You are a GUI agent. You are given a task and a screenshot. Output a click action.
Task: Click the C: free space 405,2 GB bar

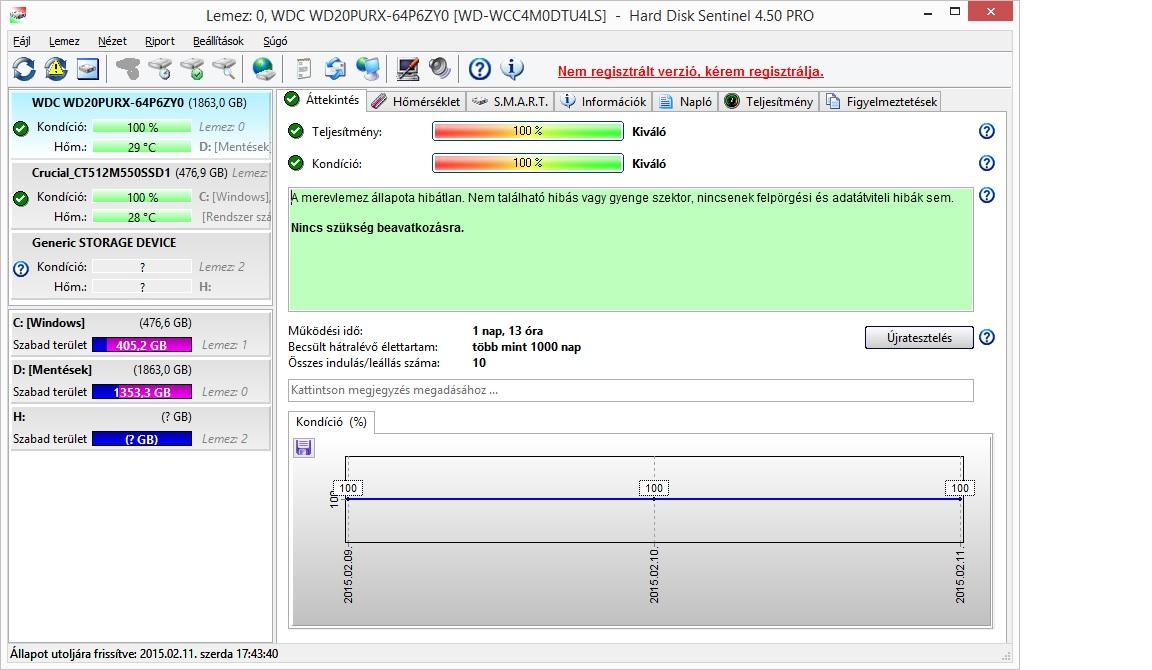[142, 345]
